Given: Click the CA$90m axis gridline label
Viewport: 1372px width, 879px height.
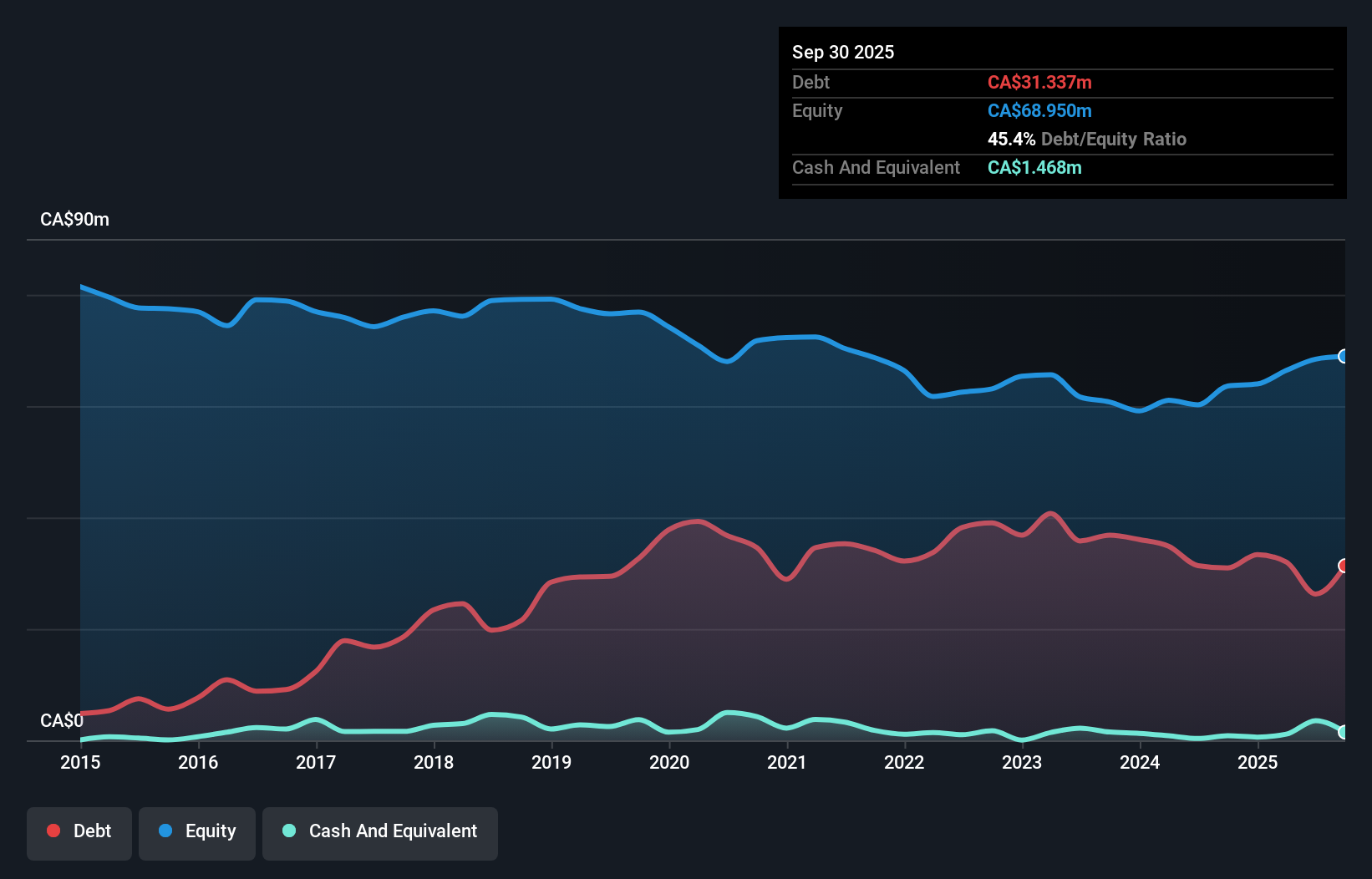Looking at the screenshot, I should click(74, 219).
